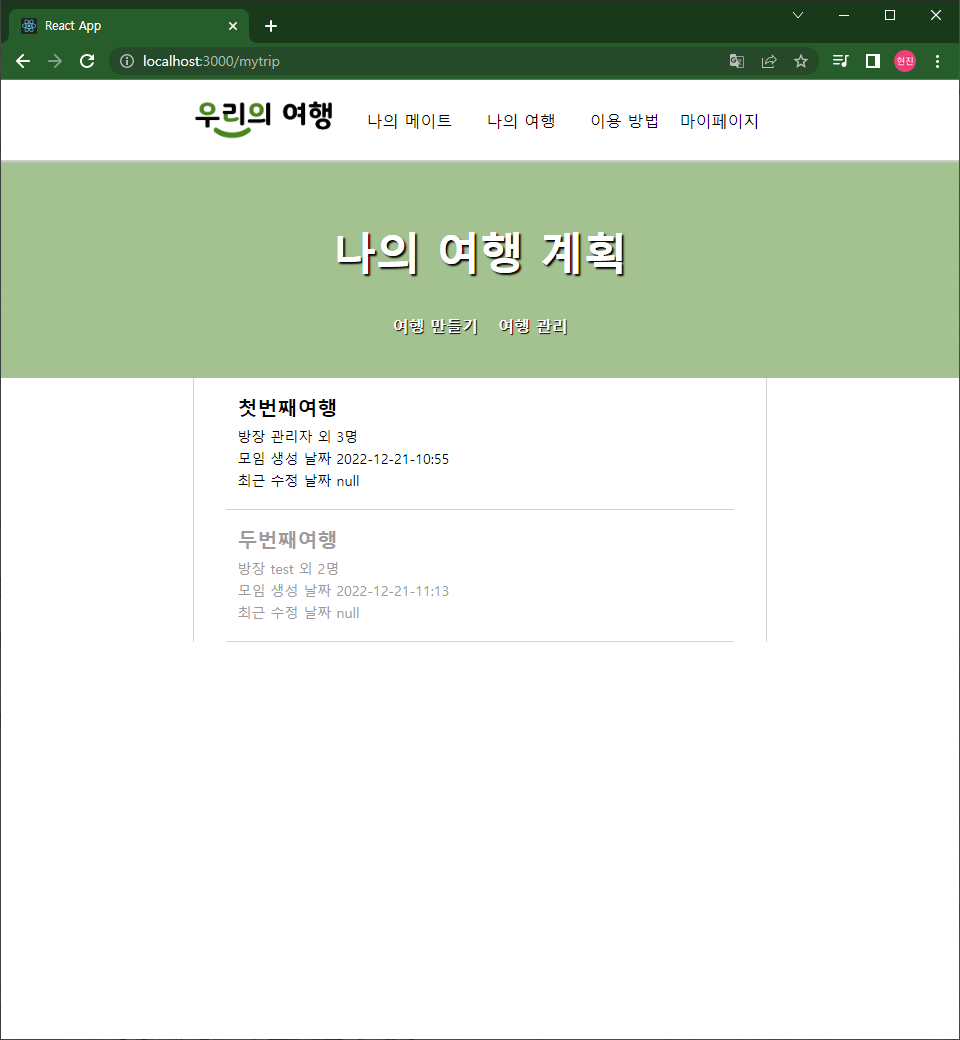Click '방장 관리자 외 3명' text

pos(297,436)
